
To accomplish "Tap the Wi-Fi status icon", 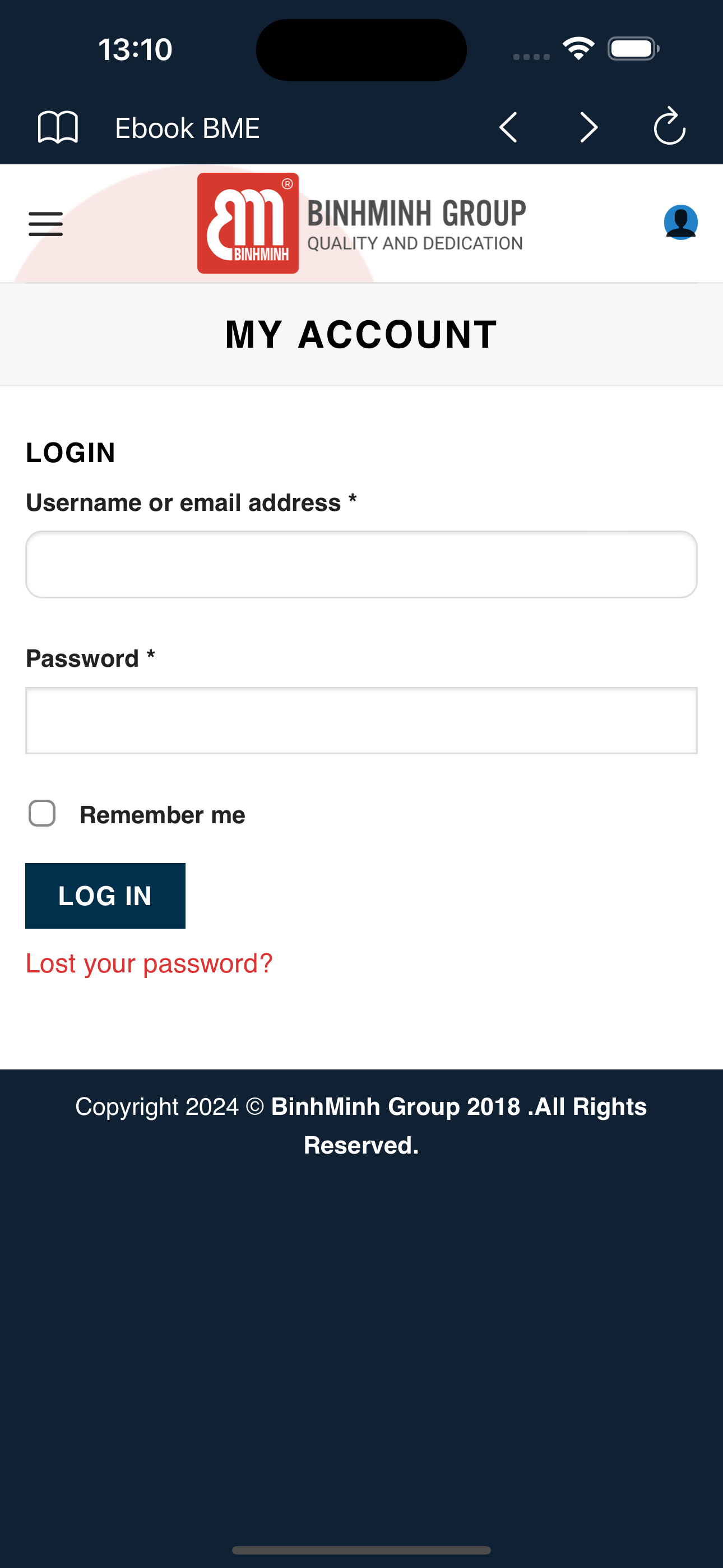I will click(x=578, y=49).
